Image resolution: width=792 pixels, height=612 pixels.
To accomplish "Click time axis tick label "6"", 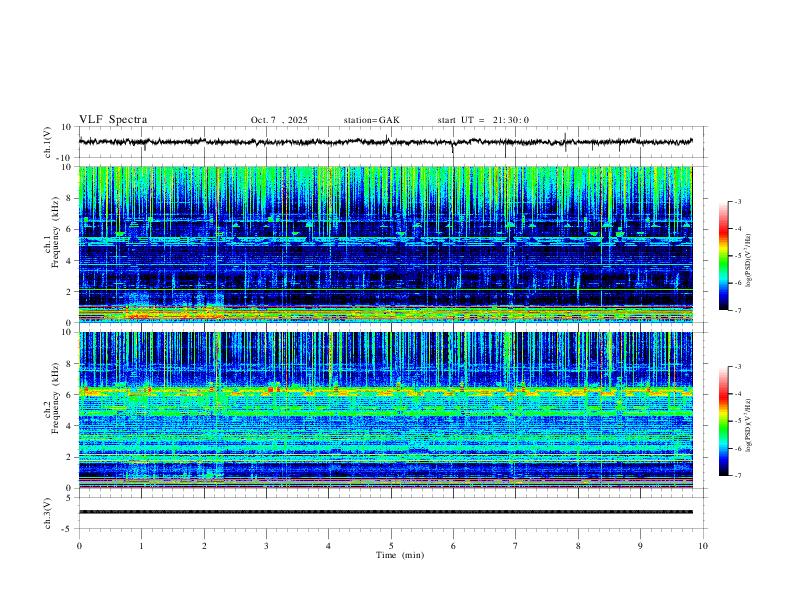I will (x=453, y=546).
